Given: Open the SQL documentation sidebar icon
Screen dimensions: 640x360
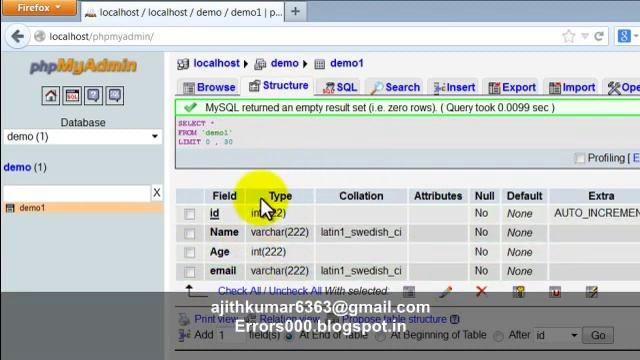Looking at the screenshot, I should click(x=115, y=96).
